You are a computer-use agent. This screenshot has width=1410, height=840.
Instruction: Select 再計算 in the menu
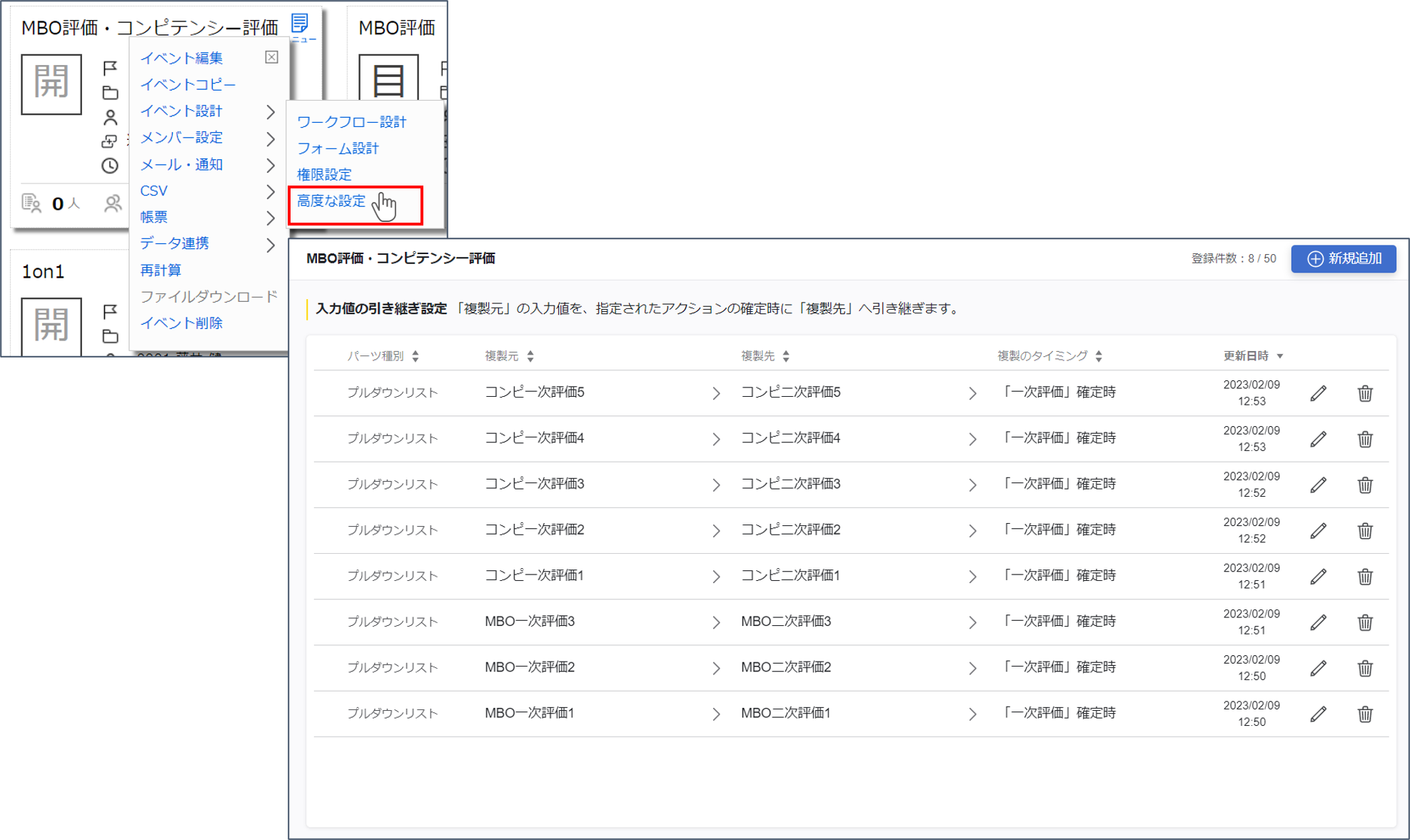[161, 270]
